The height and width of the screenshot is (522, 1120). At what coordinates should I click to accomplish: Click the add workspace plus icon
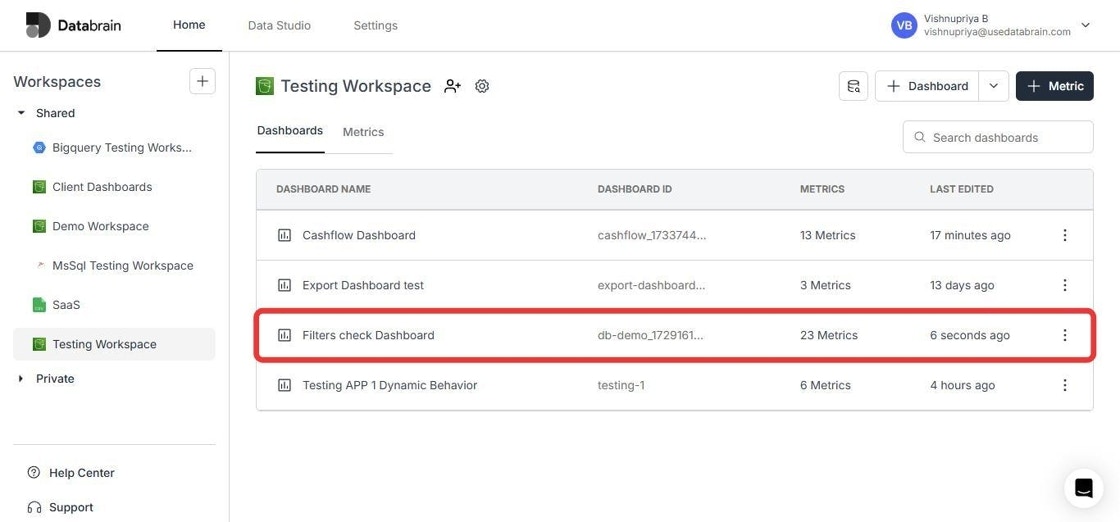coord(202,81)
